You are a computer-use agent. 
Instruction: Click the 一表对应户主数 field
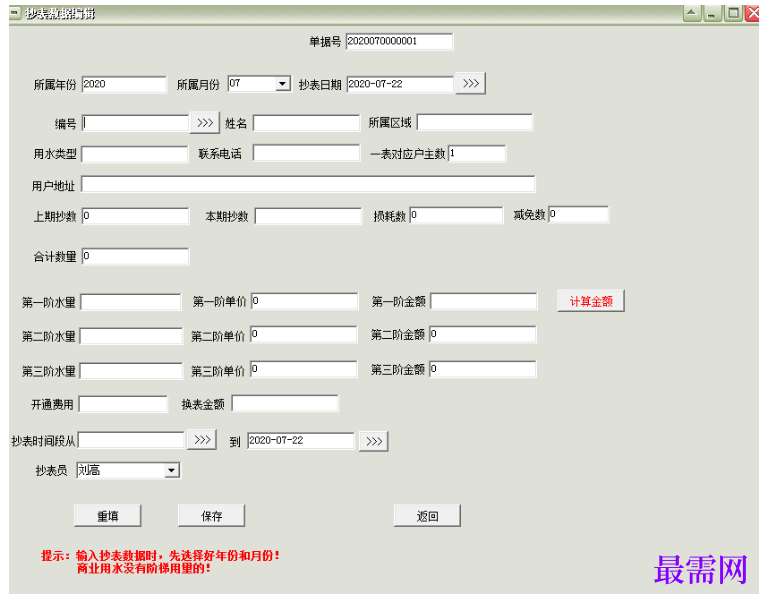pyautogui.click(x=477, y=153)
